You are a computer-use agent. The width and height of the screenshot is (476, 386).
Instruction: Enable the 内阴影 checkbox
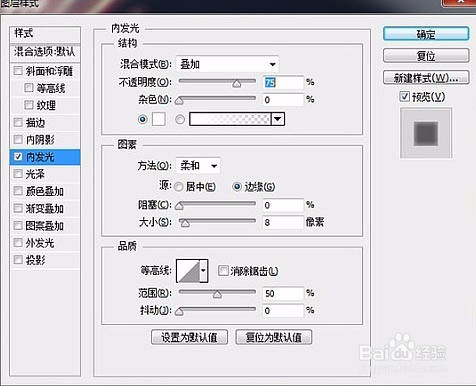(18, 139)
